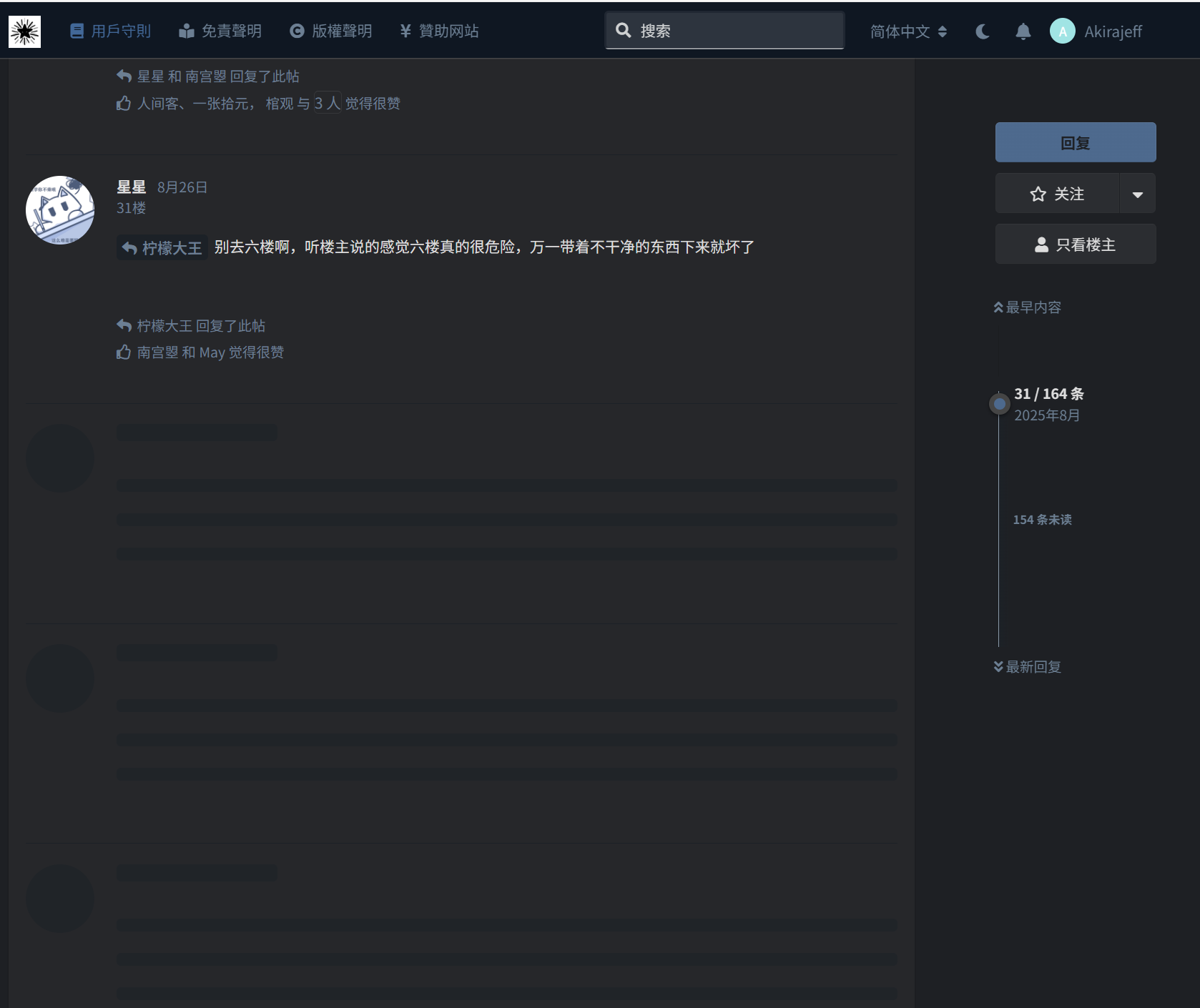Click the blue 回复 button
The image size is (1200, 1008).
[1075, 143]
